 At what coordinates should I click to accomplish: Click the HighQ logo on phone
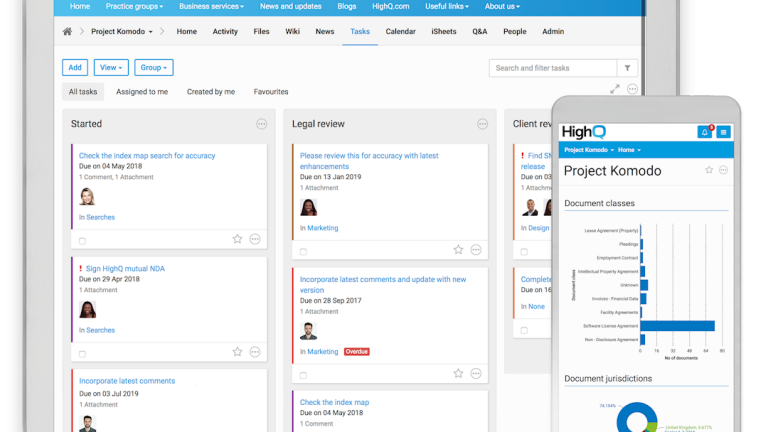click(584, 132)
